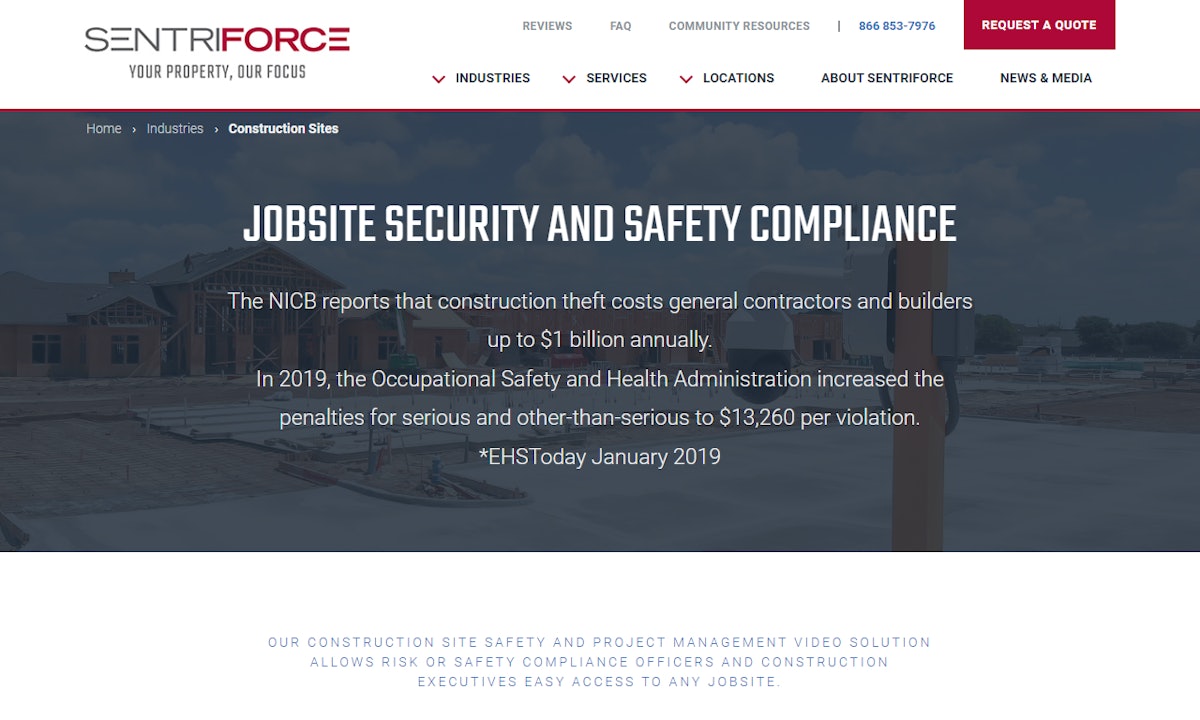This screenshot has height=720, width=1200.
Task: Call 866 853-7976 via the phone link
Action: point(896,26)
